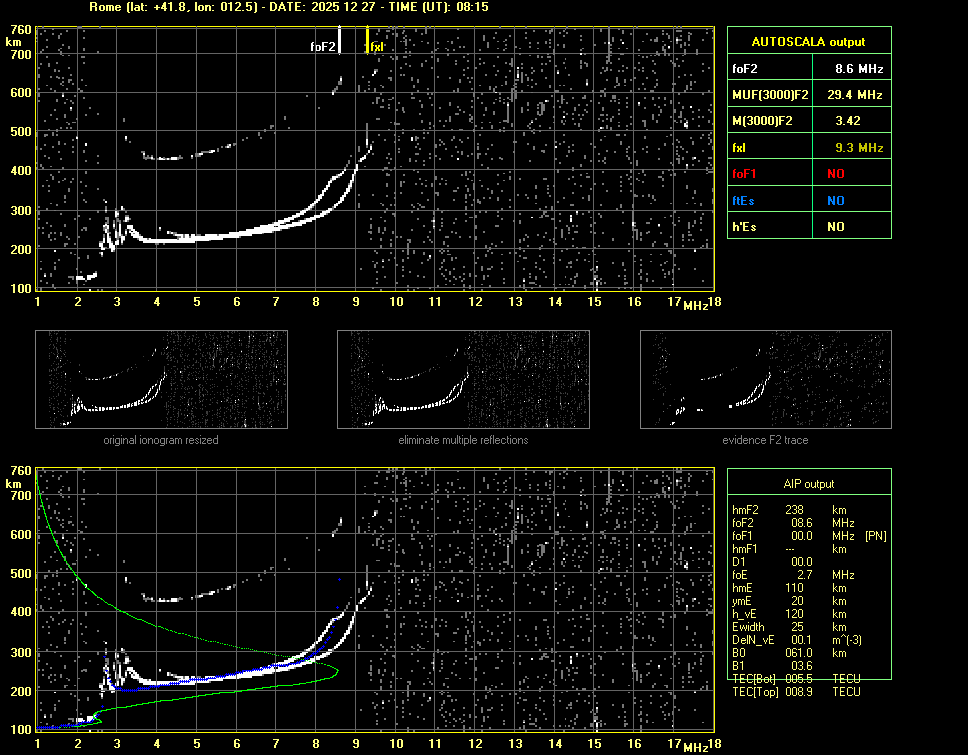Click the Rome station date and time title
968x755 pixels.
pos(288,7)
